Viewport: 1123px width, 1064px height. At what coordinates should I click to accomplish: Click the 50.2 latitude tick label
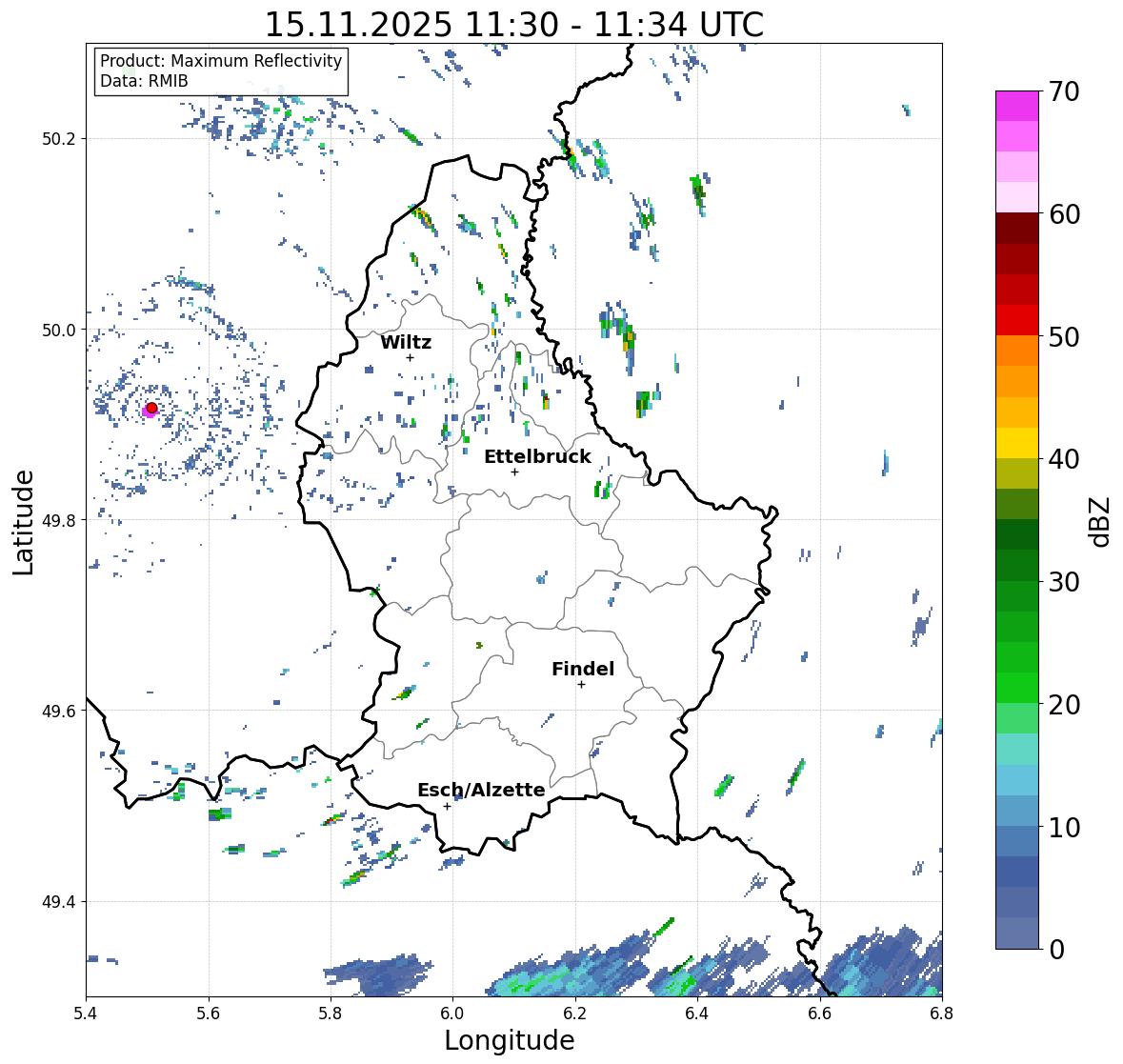tap(61, 139)
